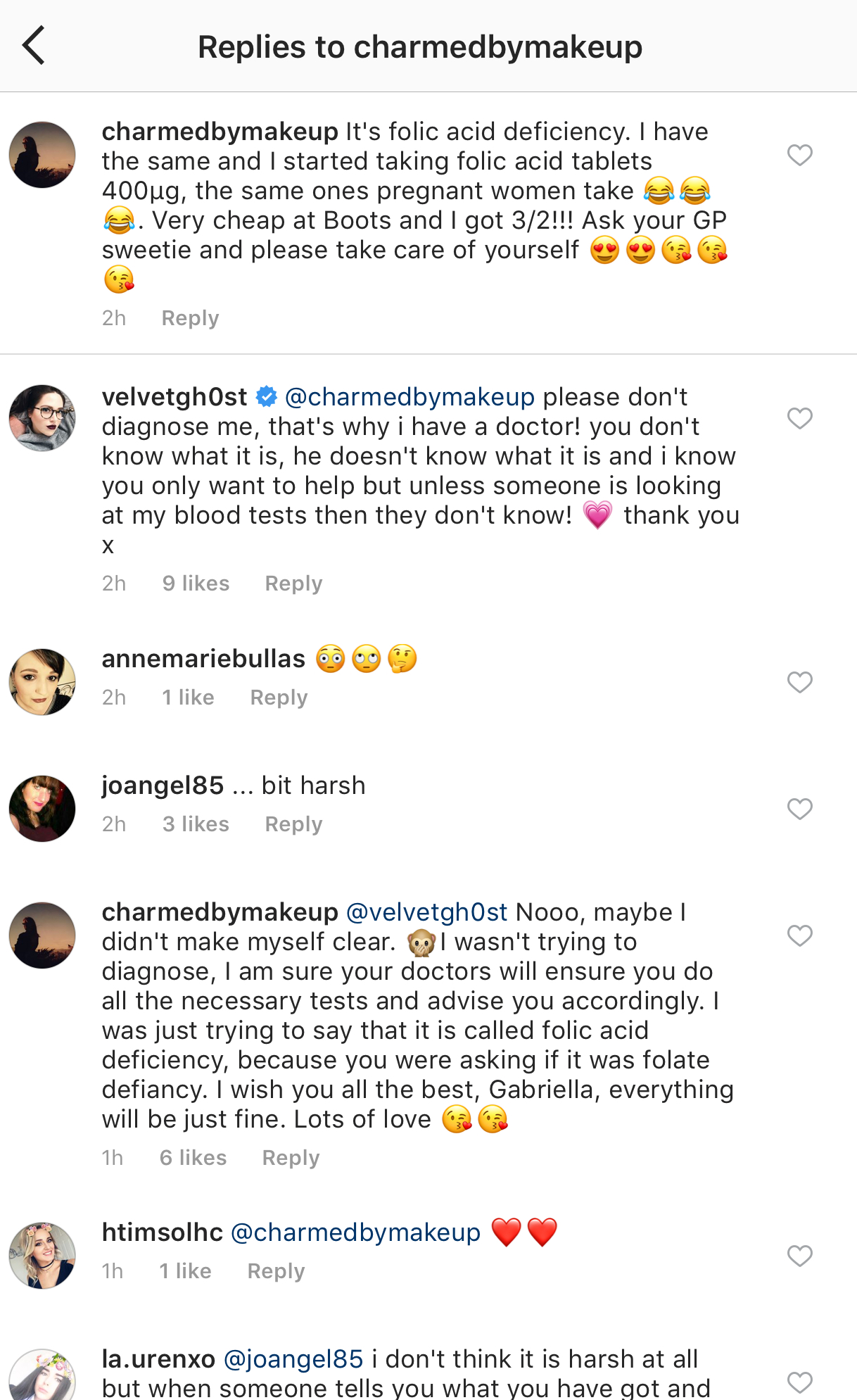Open the @velvetgh0st mention link
The image size is (857, 1400).
point(427,912)
